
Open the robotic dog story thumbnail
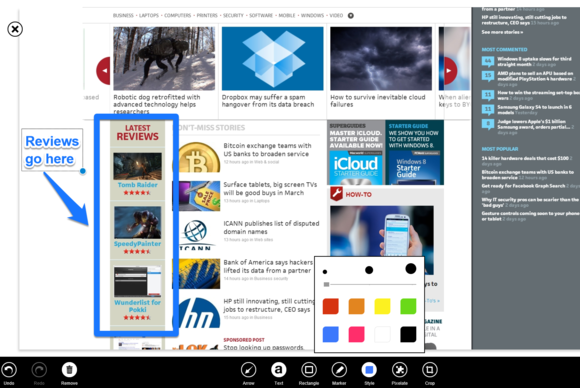click(x=164, y=58)
